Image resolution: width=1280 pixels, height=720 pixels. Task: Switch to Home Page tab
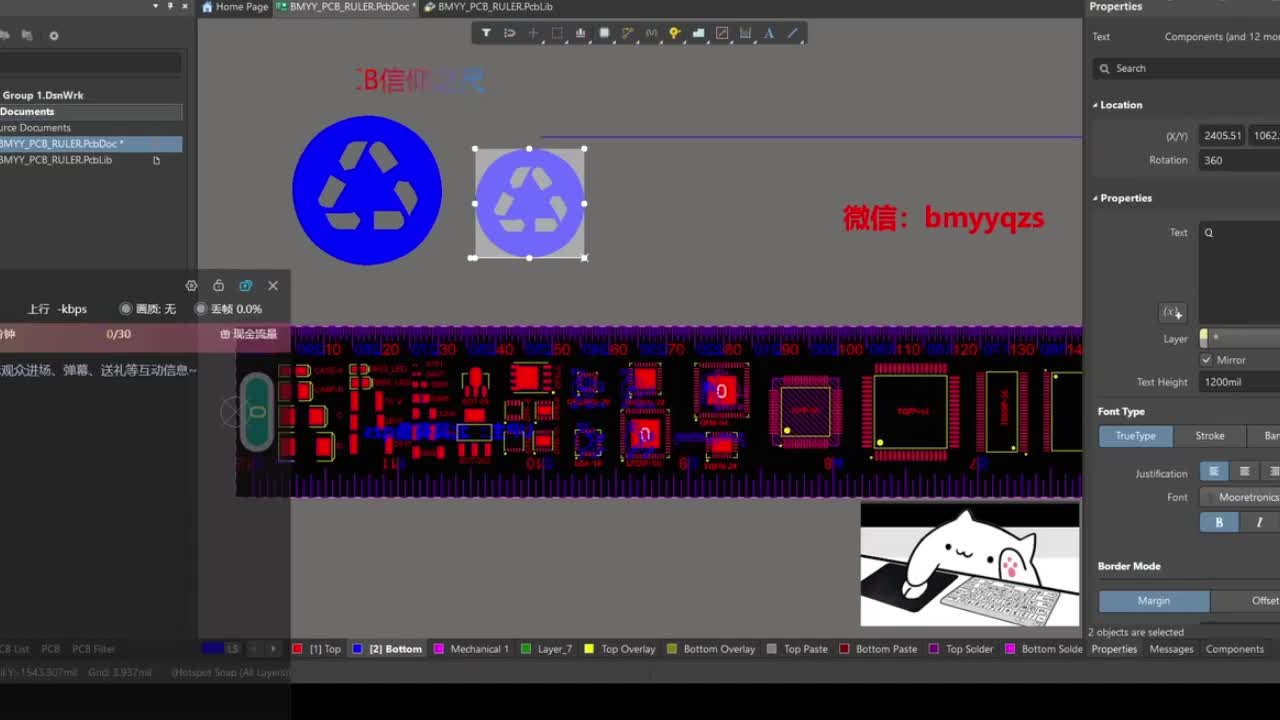[236, 6]
